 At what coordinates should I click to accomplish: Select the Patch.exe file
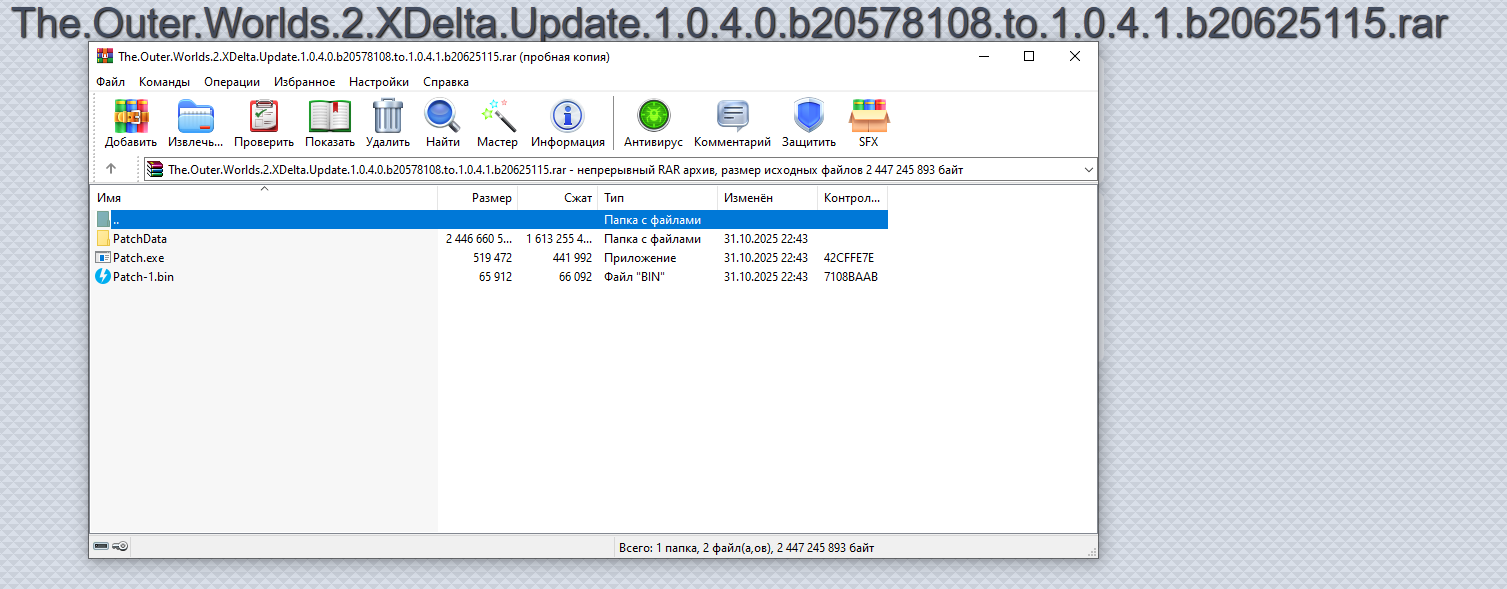click(x=138, y=258)
